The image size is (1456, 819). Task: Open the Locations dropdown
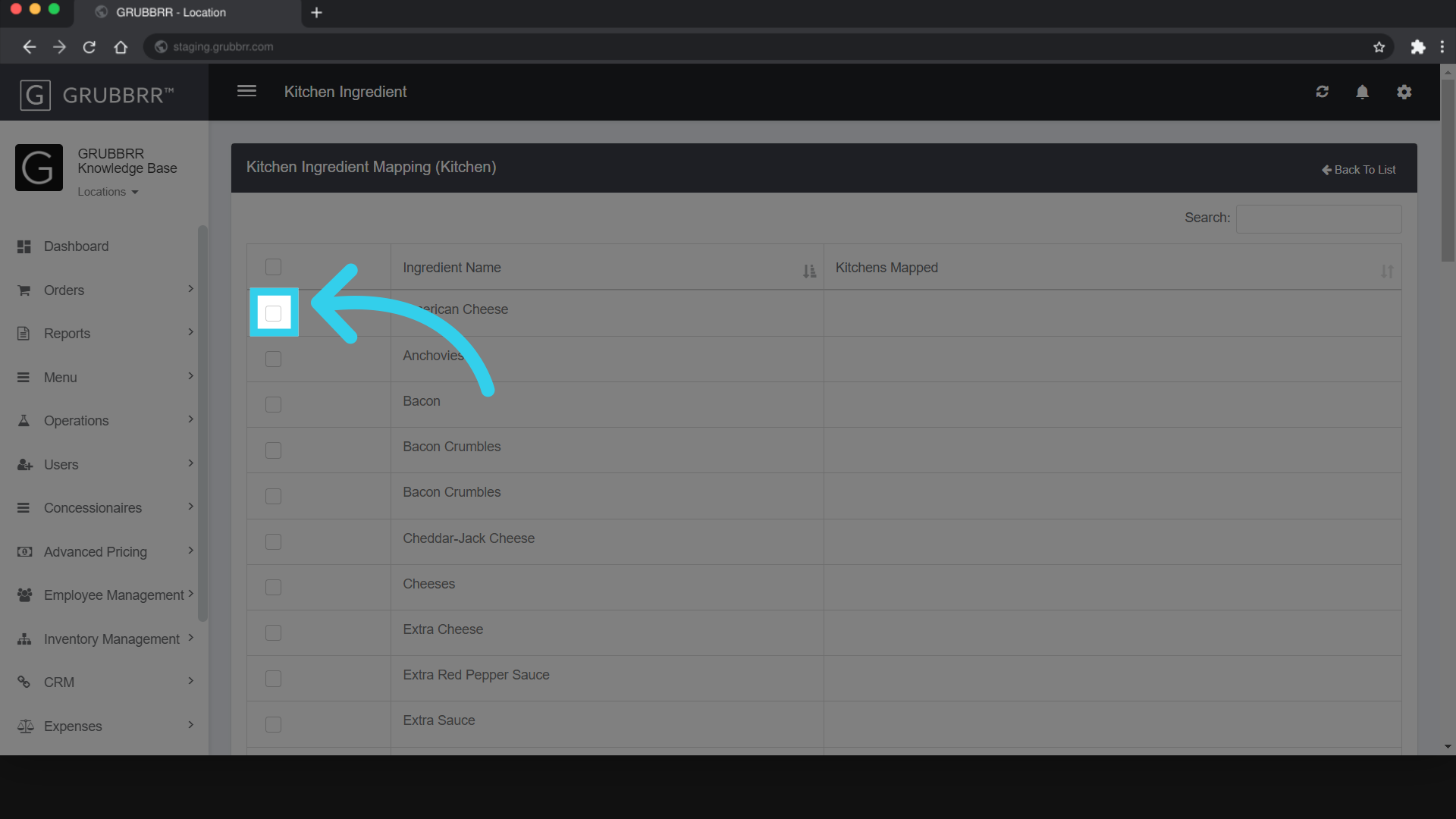pyautogui.click(x=108, y=192)
